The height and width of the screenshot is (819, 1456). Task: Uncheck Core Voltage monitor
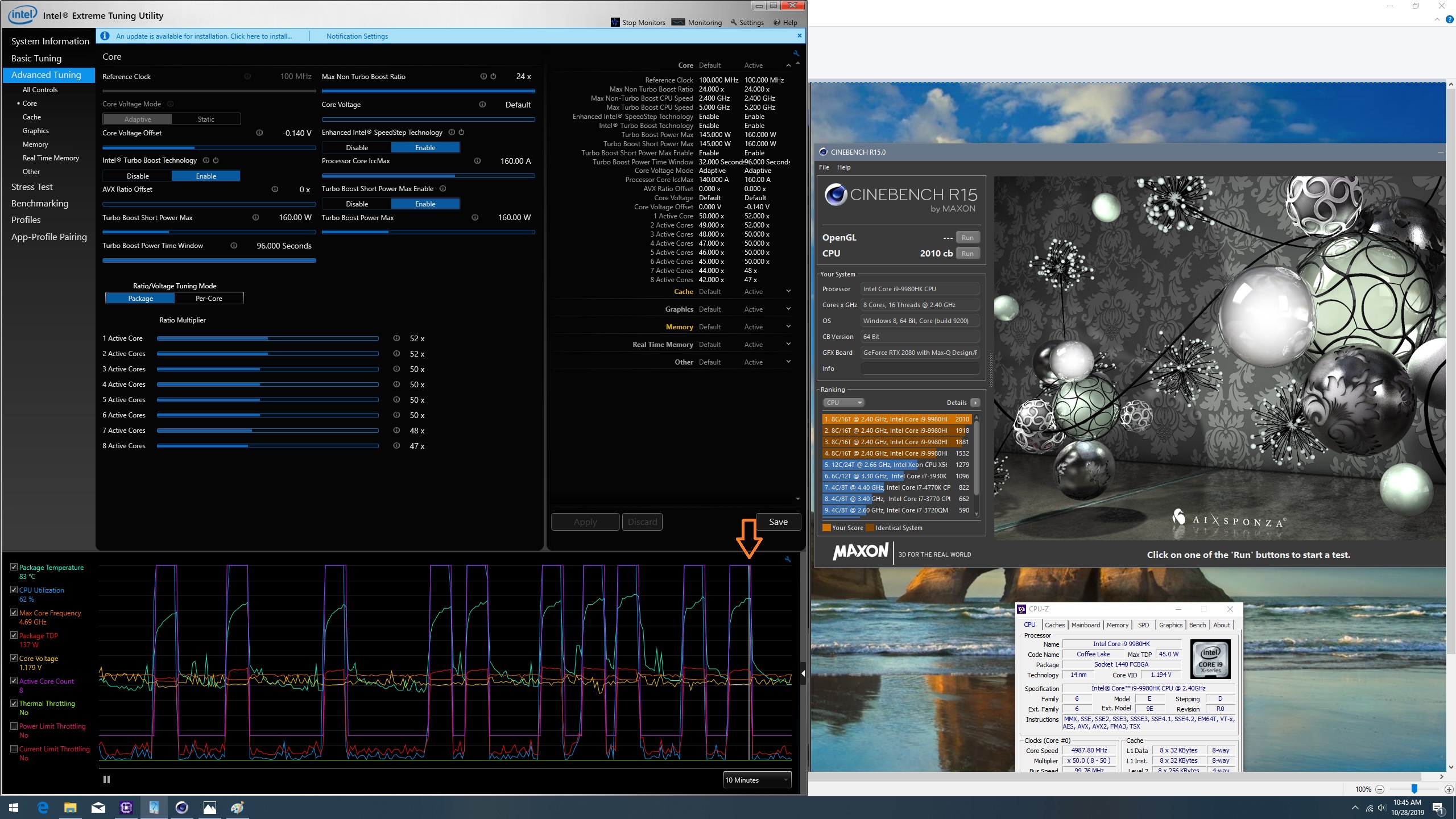(x=14, y=658)
